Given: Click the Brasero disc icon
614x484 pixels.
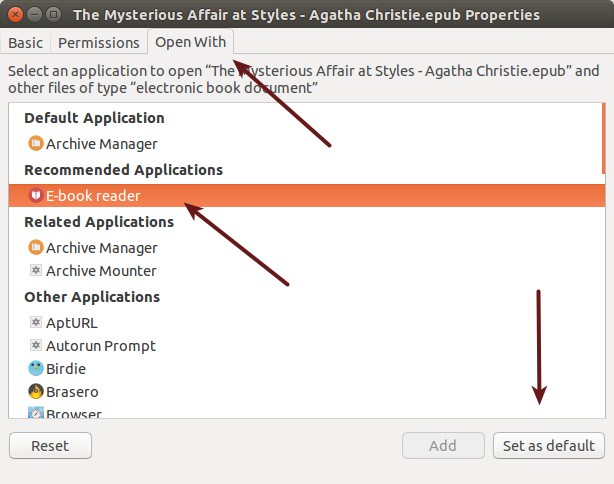Looking at the screenshot, I should (x=36, y=391).
